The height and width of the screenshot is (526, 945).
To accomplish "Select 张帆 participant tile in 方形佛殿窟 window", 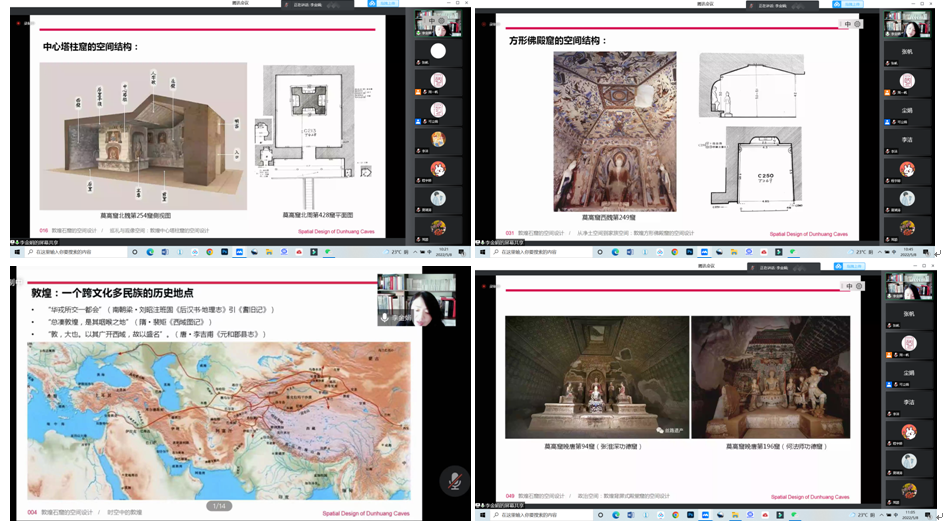I will (x=908, y=52).
